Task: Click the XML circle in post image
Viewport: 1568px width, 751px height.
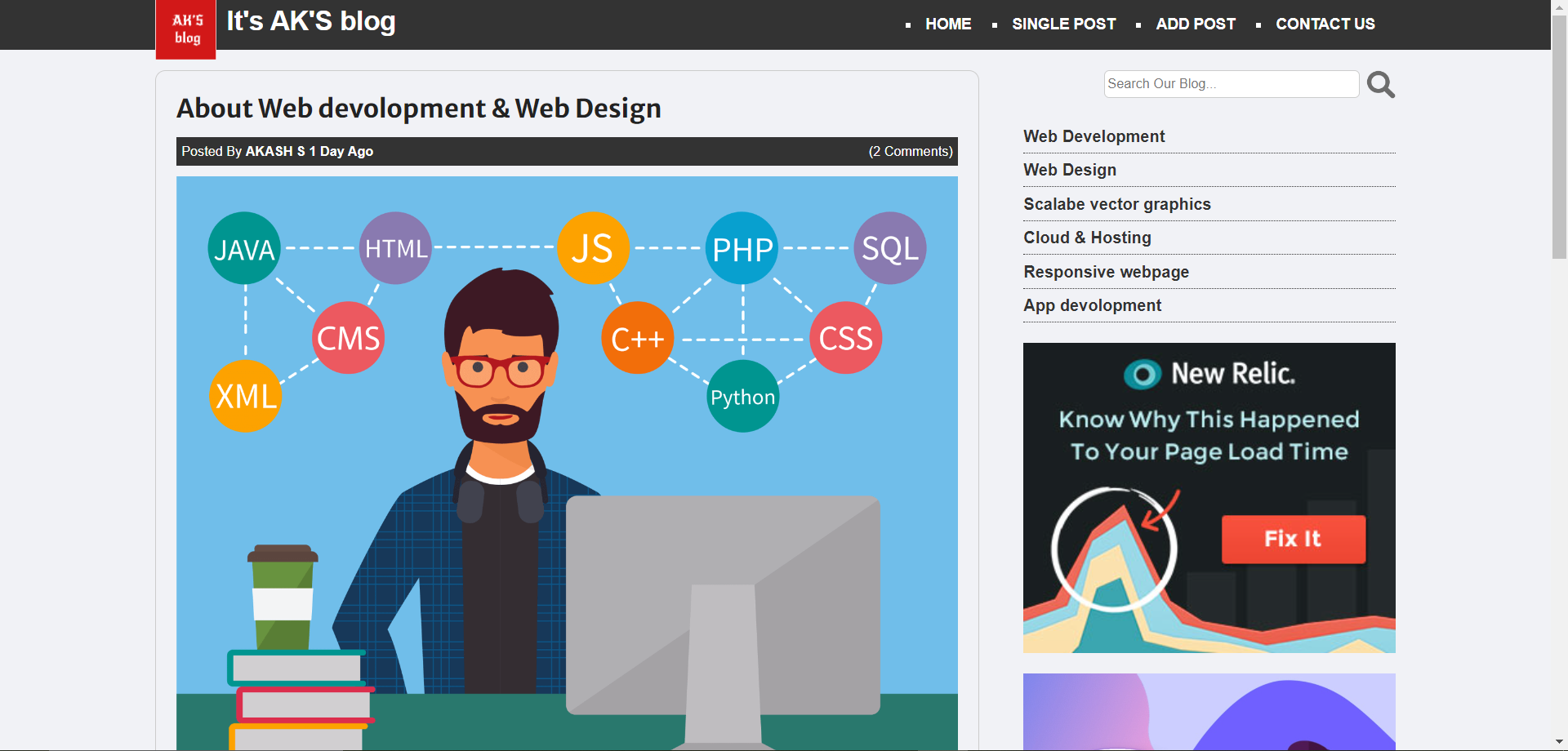Action: point(246,396)
